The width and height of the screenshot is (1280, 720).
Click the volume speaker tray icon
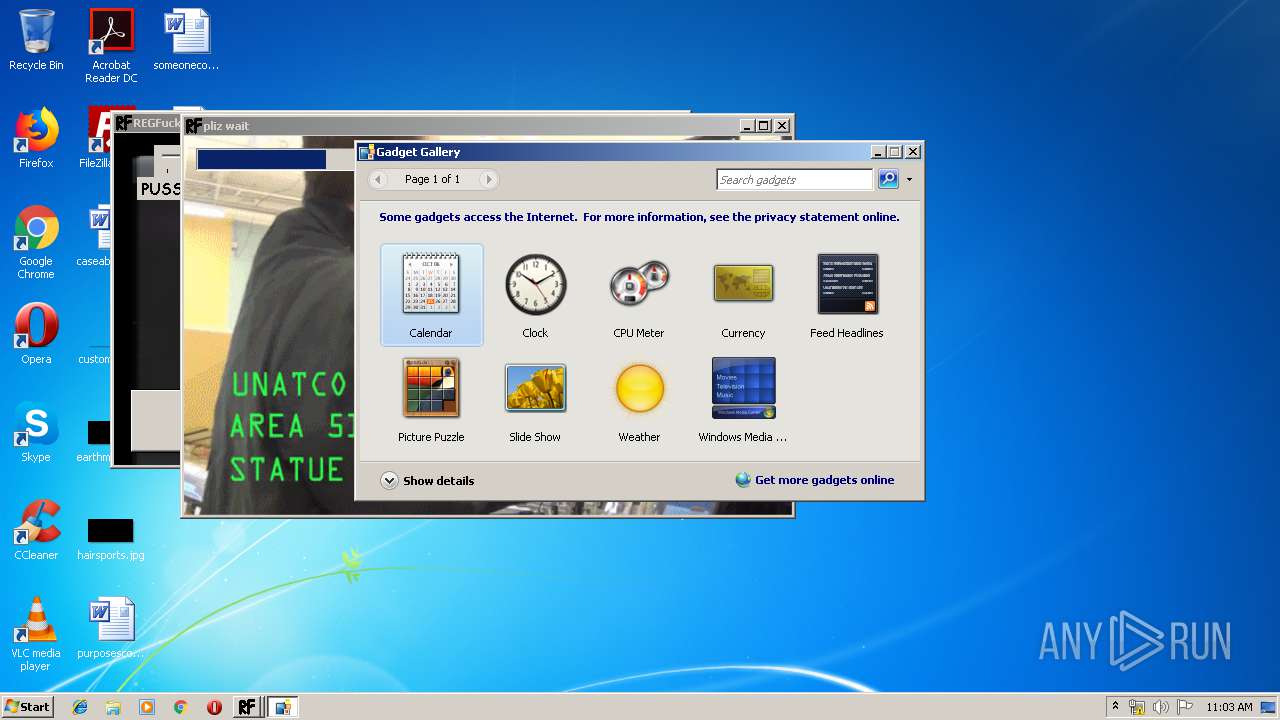coord(1160,707)
